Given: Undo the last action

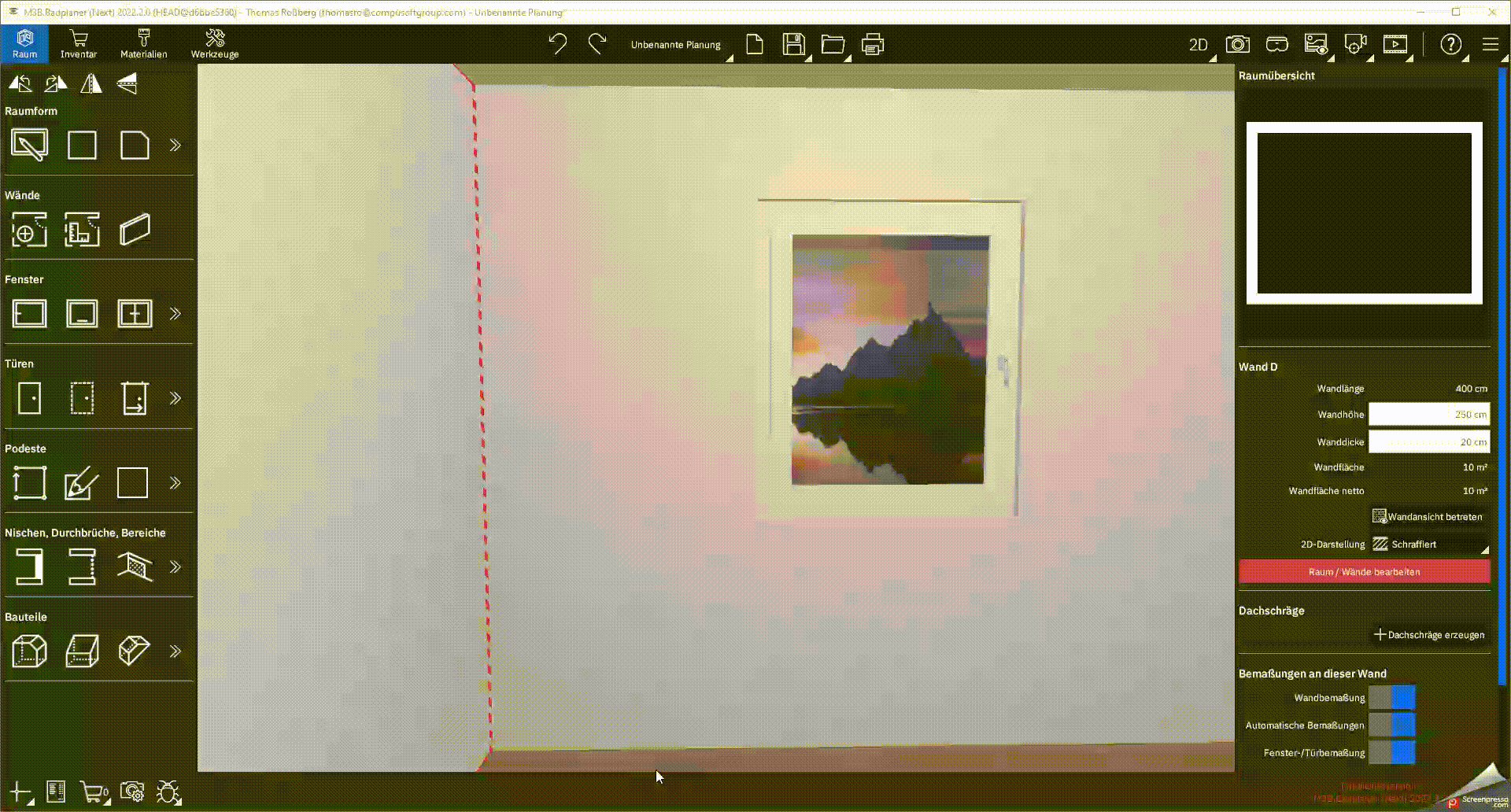Looking at the screenshot, I should (x=558, y=44).
